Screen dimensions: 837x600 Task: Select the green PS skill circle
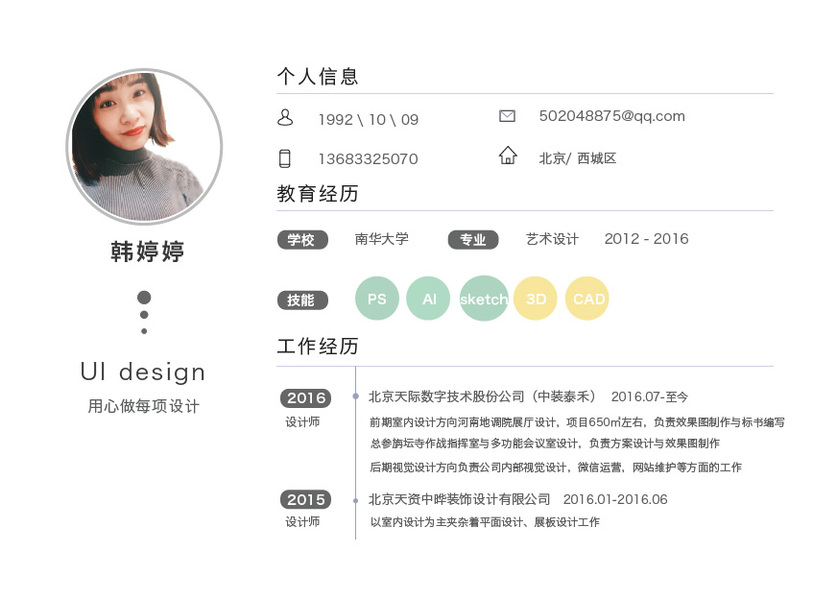point(377,298)
